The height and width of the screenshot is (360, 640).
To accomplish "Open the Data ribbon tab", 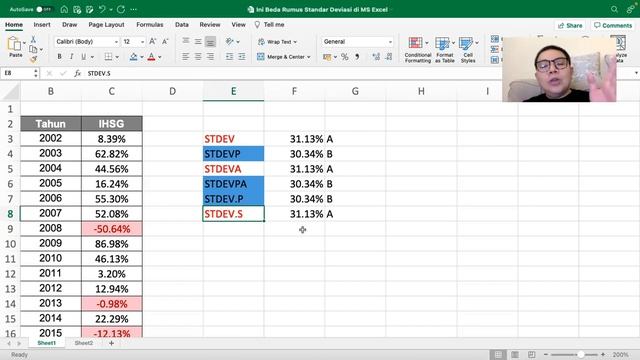I will pyautogui.click(x=182, y=24).
